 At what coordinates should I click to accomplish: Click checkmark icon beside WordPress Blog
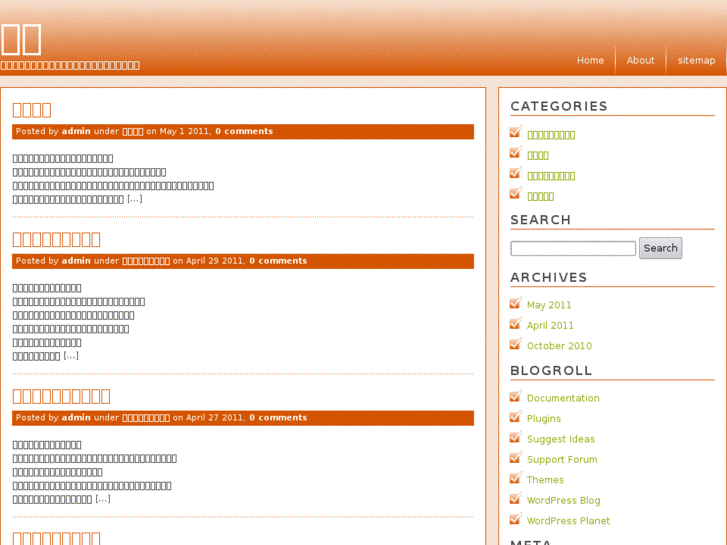tap(516, 498)
